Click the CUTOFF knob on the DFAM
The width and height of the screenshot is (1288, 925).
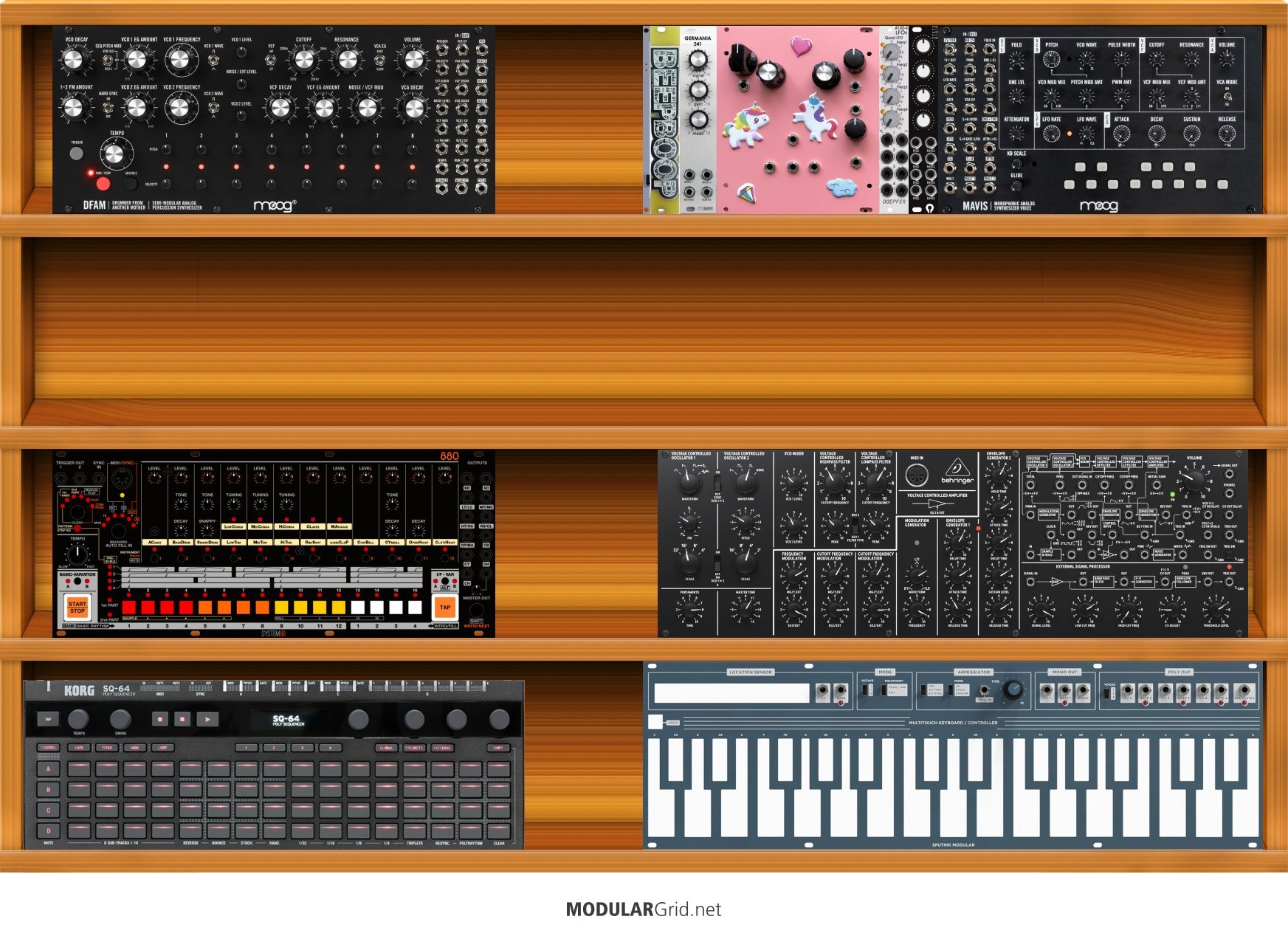click(304, 60)
